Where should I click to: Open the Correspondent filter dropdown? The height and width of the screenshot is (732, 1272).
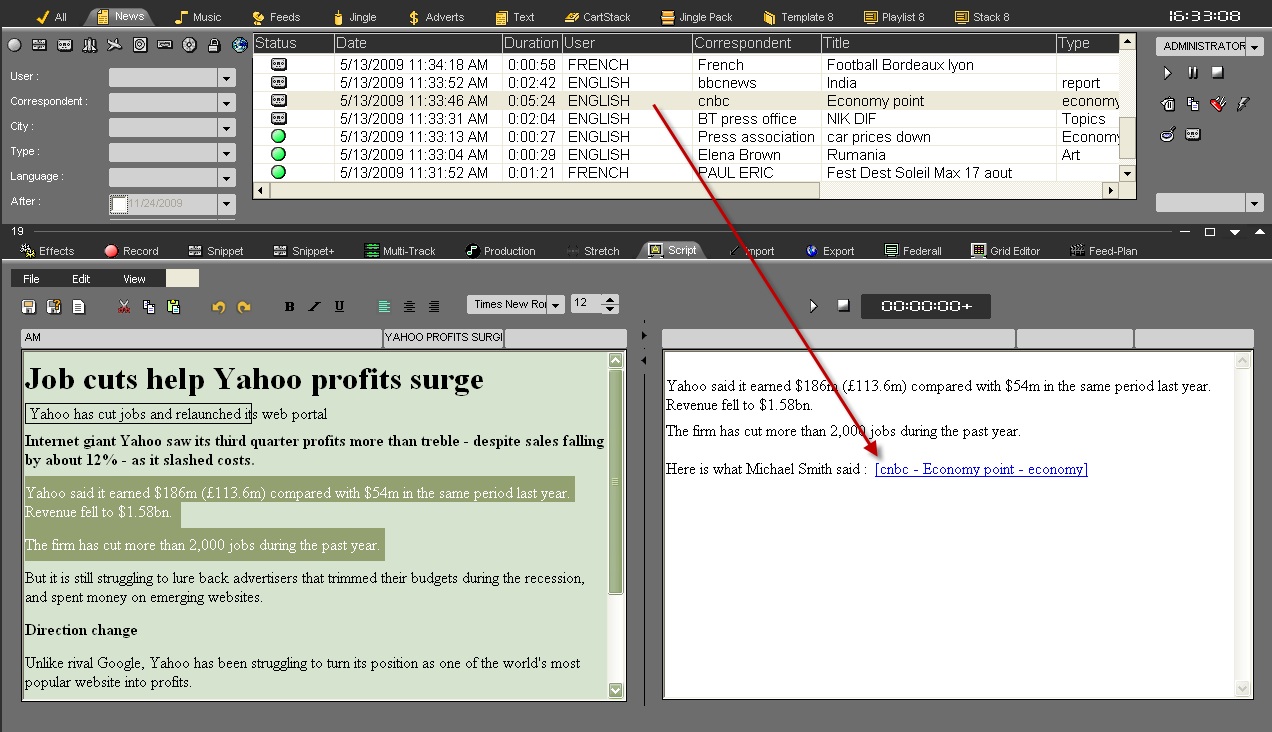[226, 102]
